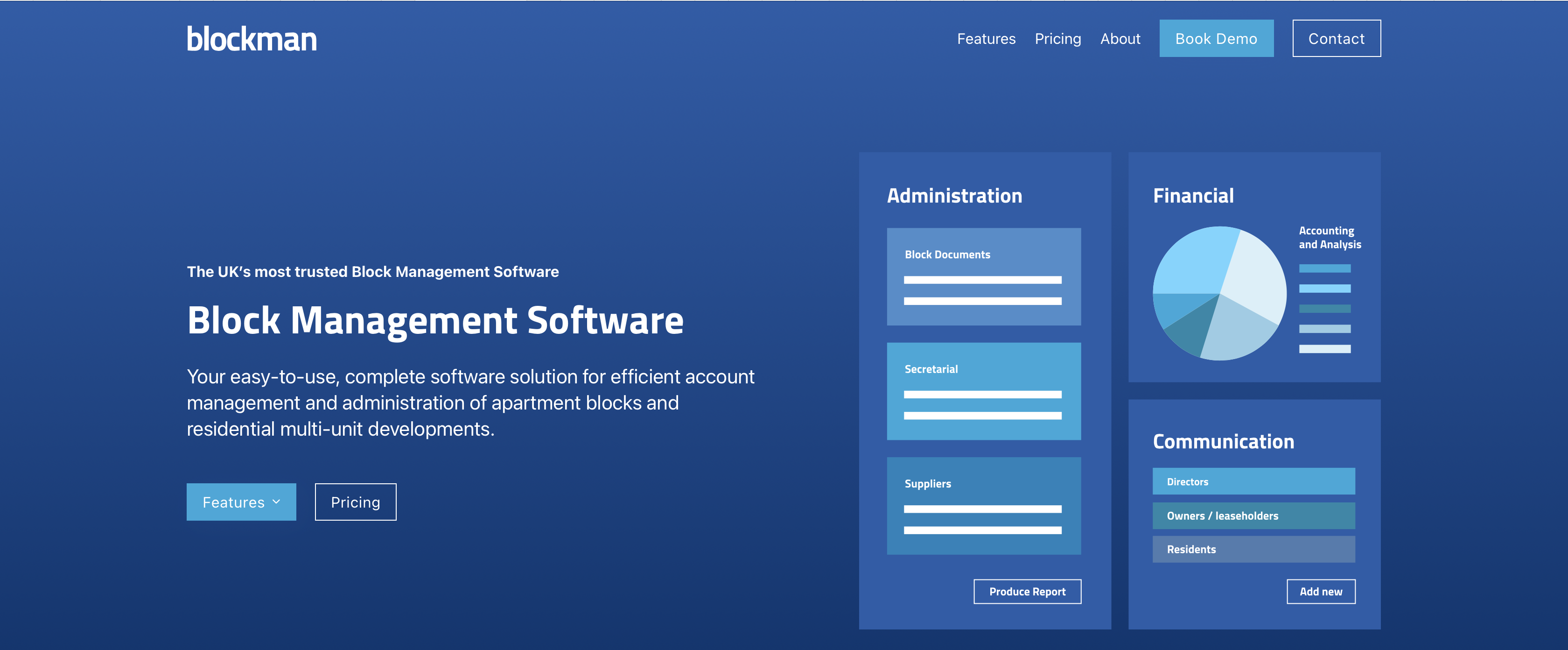The image size is (1568, 650).
Task: Expand the hero Features dropdown button
Action: coord(241,502)
